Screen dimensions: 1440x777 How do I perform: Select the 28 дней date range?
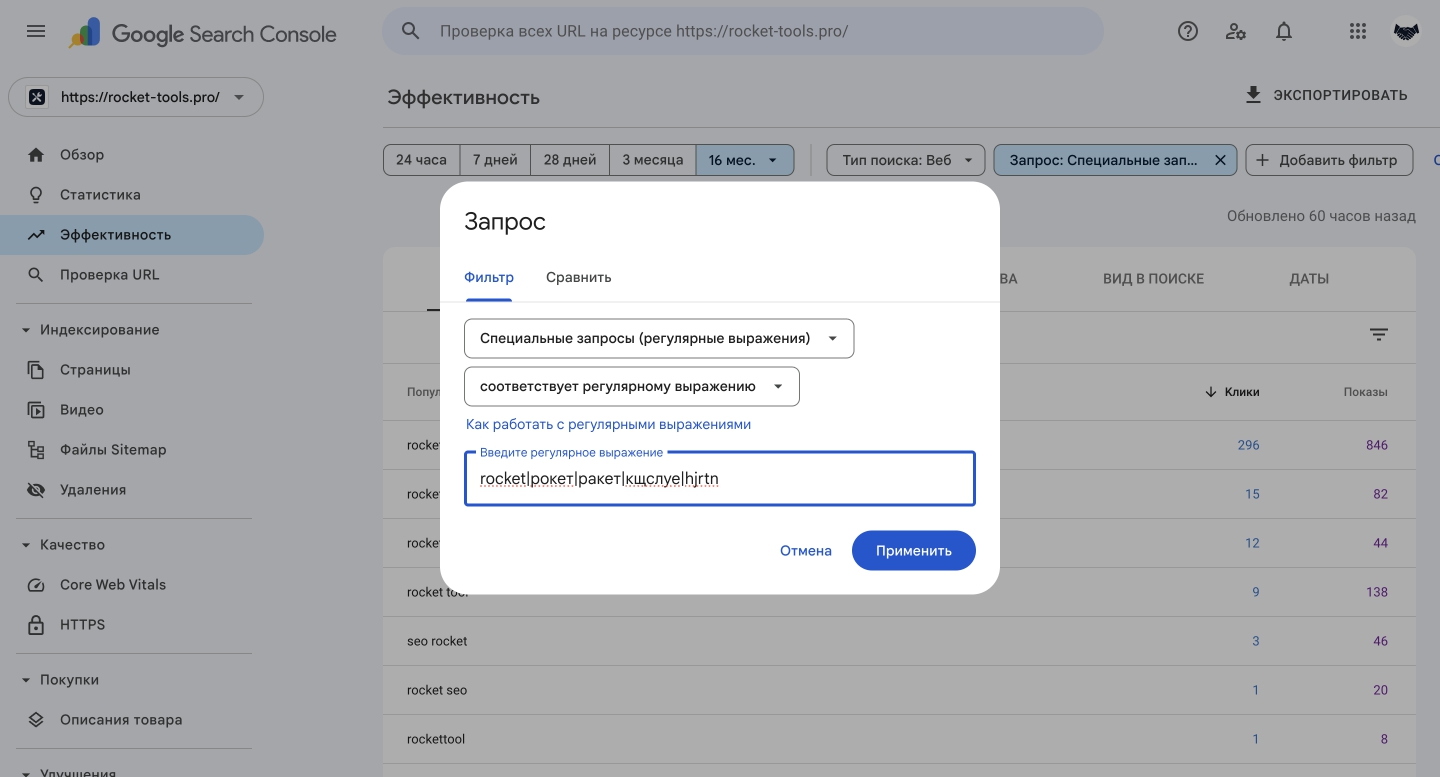click(570, 160)
